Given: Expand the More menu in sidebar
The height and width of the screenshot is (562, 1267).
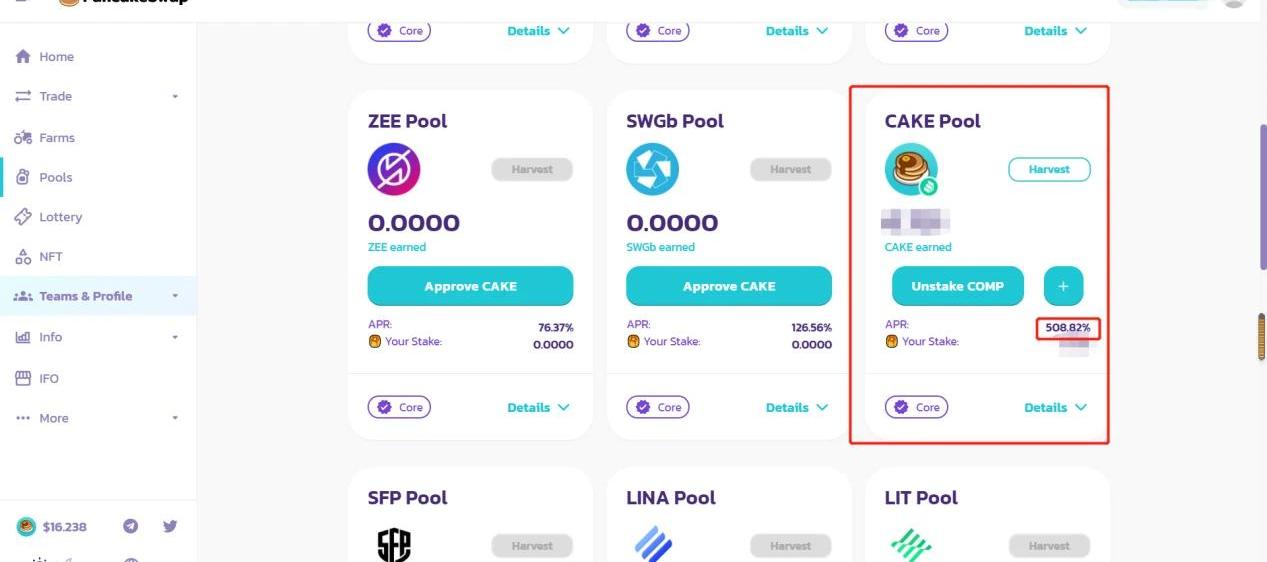Looking at the screenshot, I should tap(96, 418).
